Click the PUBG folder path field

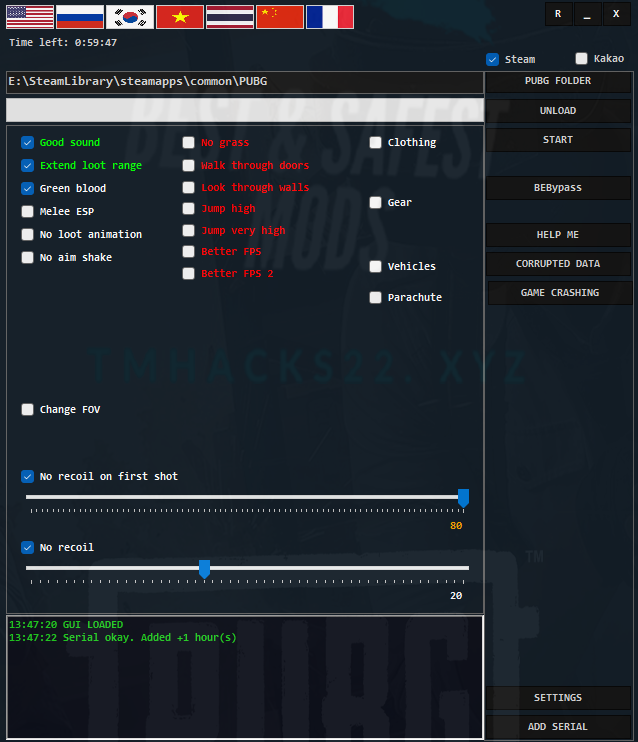(x=245, y=82)
